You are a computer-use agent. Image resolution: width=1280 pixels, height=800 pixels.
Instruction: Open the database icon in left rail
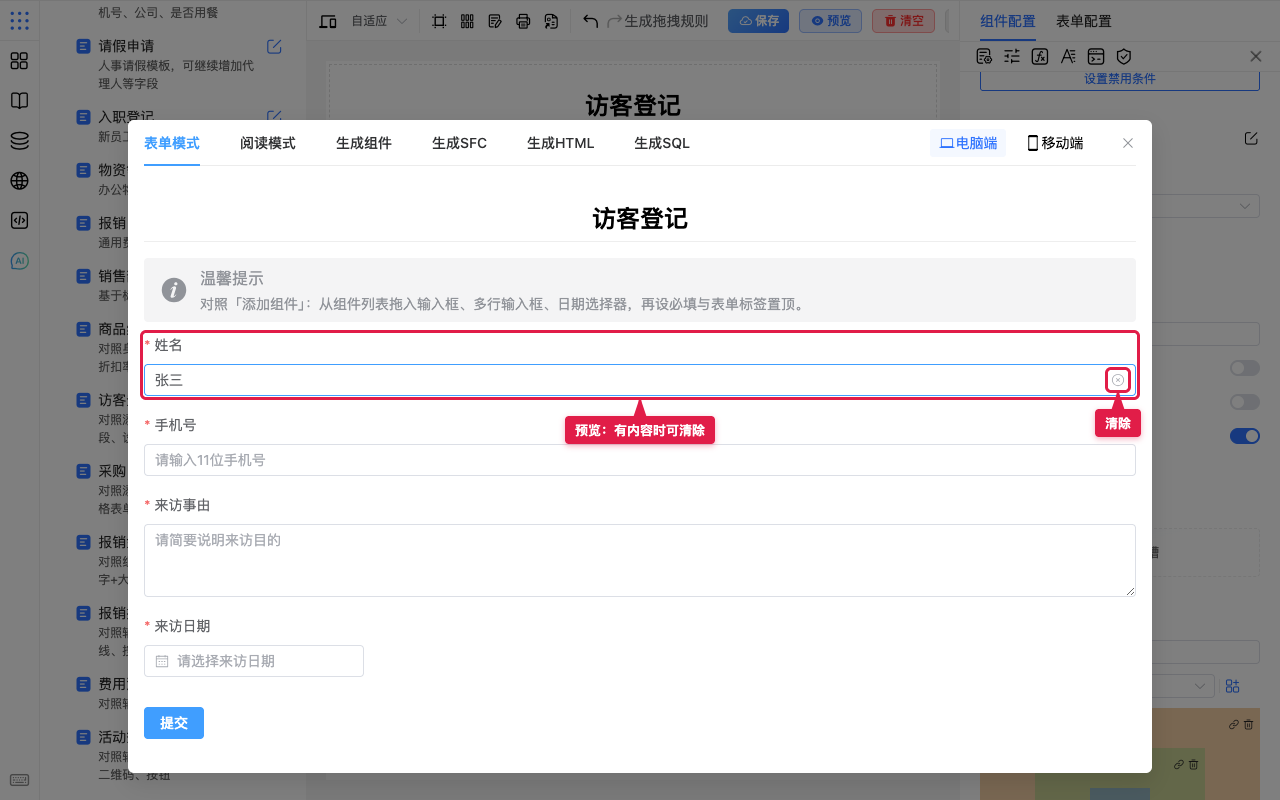[x=19, y=141]
